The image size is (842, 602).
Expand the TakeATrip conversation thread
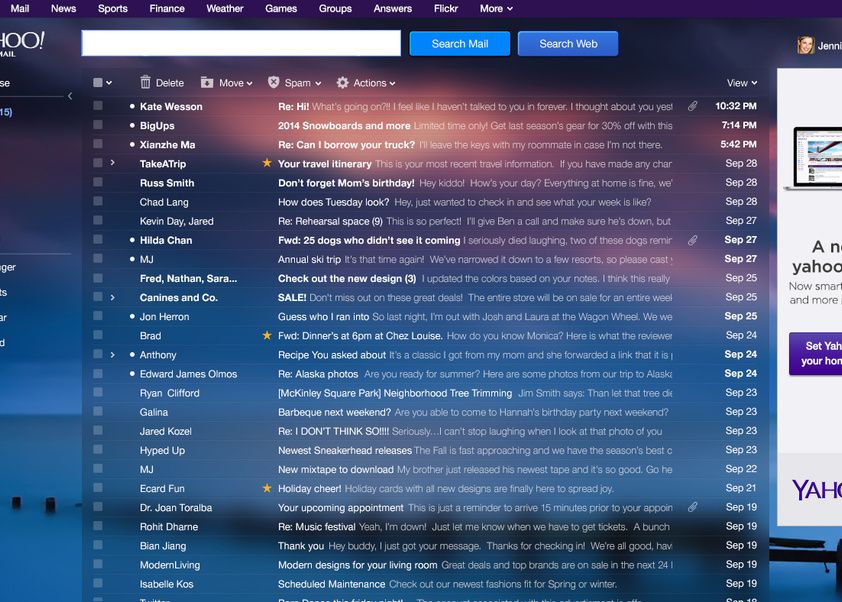click(x=113, y=163)
